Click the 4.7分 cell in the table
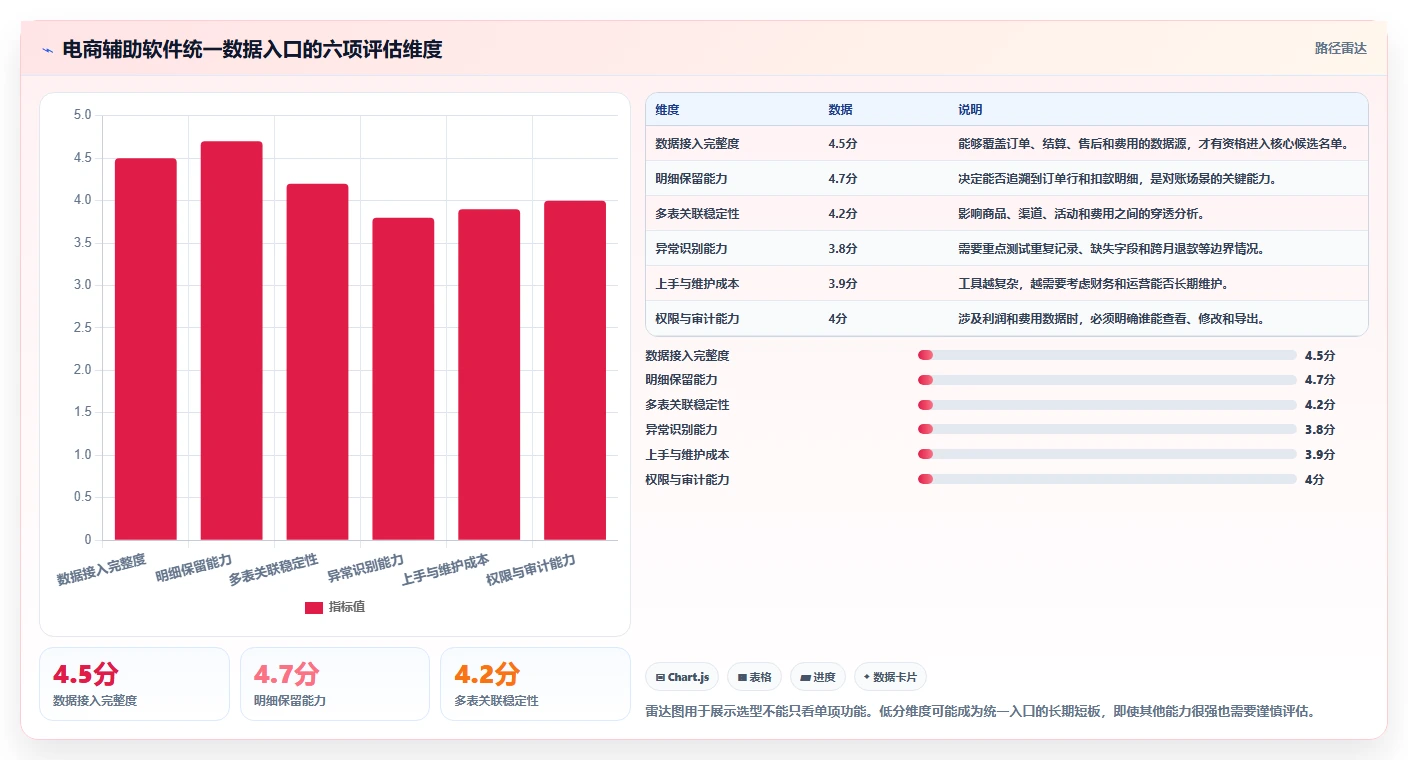 (843, 179)
